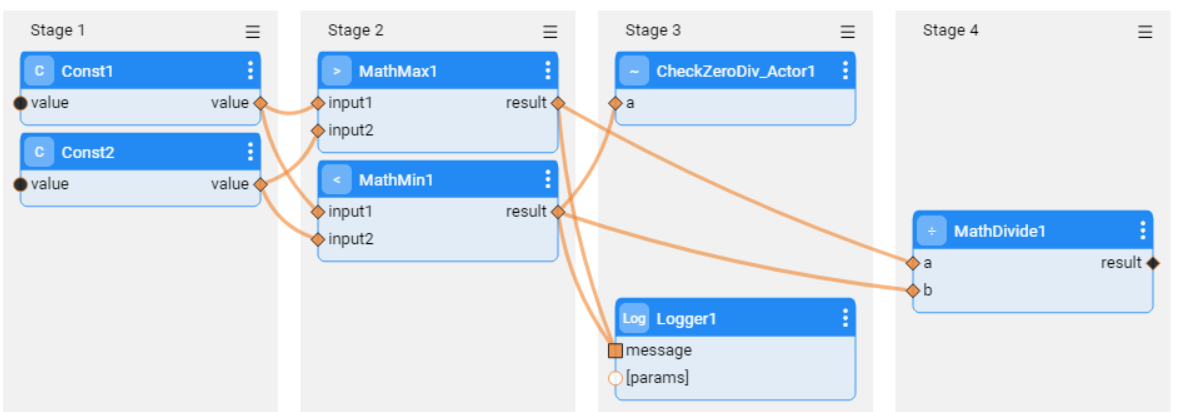This screenshot has width=1180, height=412.
Task: Open the Stage 3 hamburger menu
Action: click(x=848, y=32)
